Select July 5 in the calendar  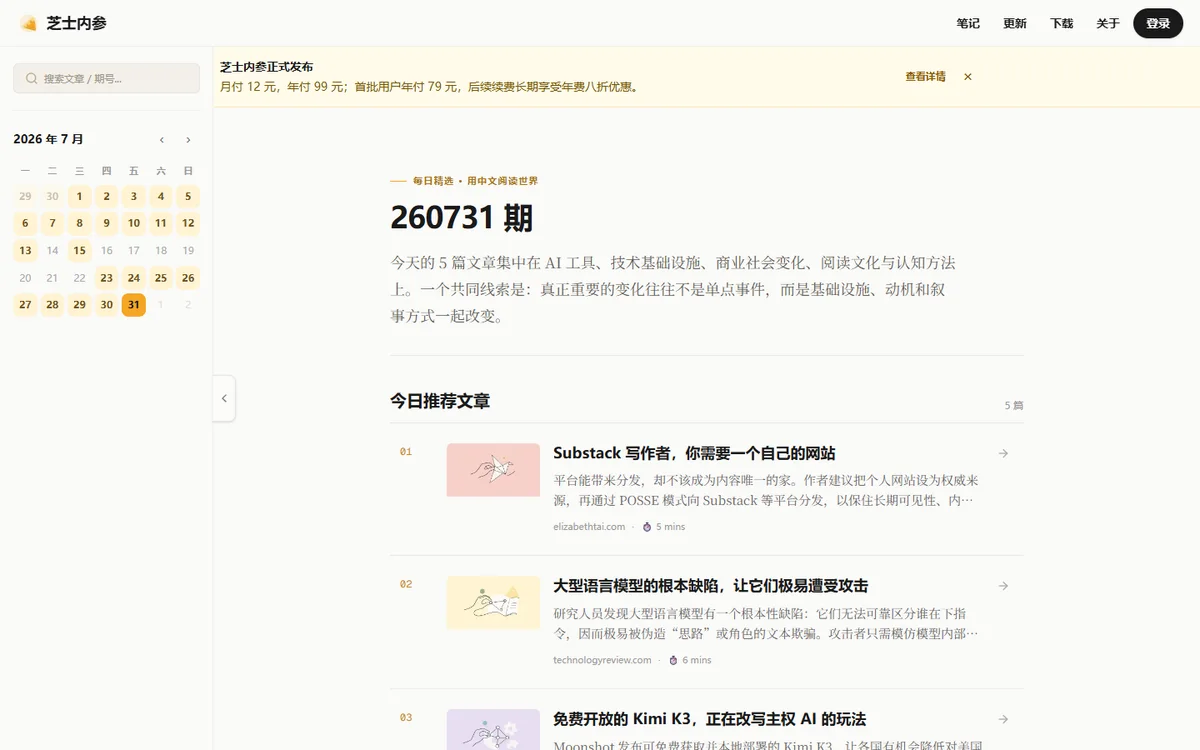click(x=188, y=196)
